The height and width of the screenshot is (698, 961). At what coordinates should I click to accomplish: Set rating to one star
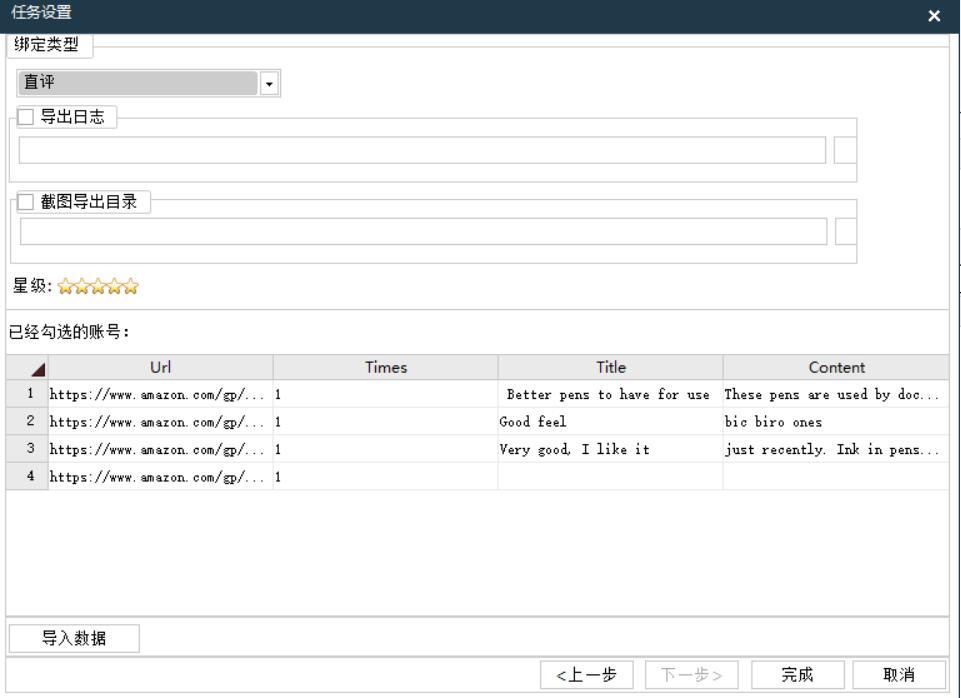click(66, 286)
